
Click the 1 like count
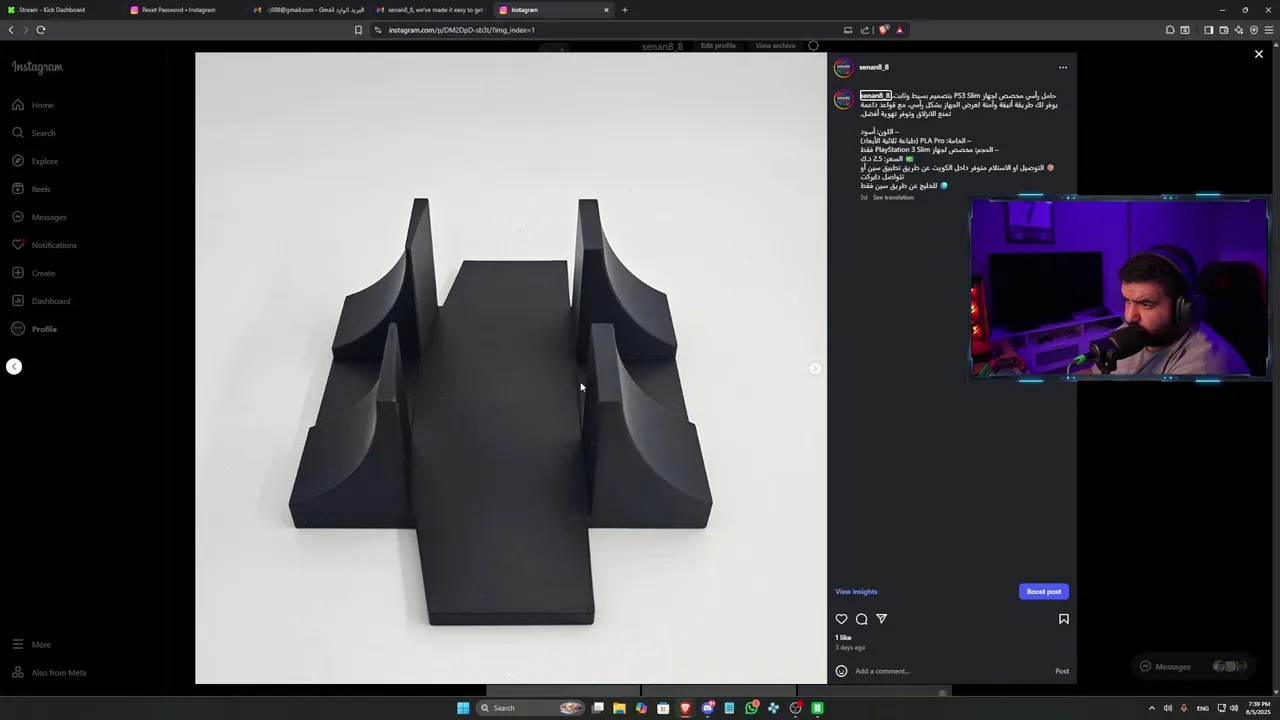click(x=843, y=638)
